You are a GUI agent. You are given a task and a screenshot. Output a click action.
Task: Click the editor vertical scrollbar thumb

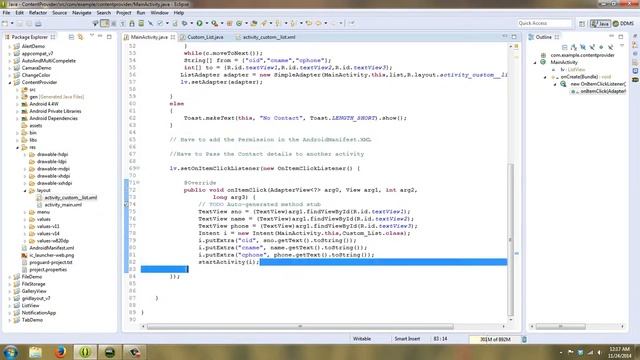coord(510,239)
